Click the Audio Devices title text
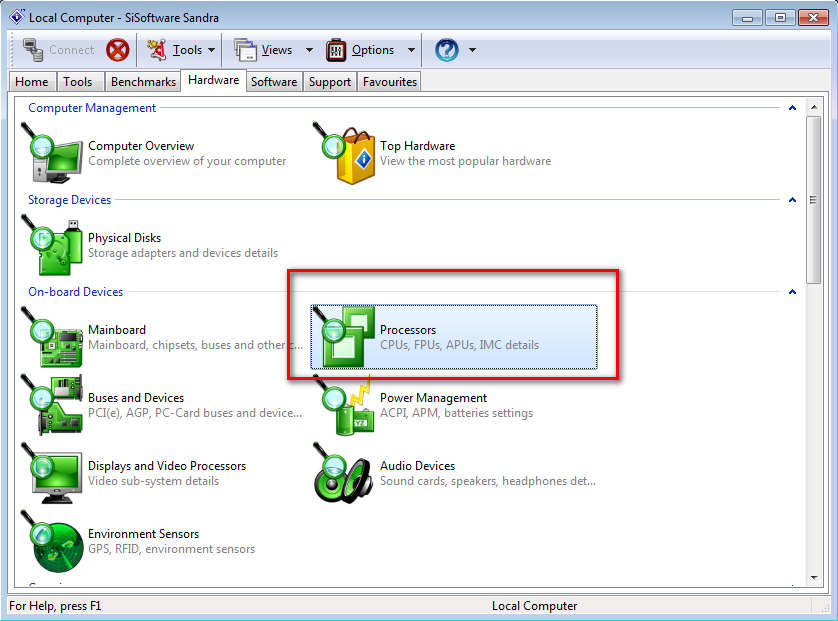 (x=417, y=465)
